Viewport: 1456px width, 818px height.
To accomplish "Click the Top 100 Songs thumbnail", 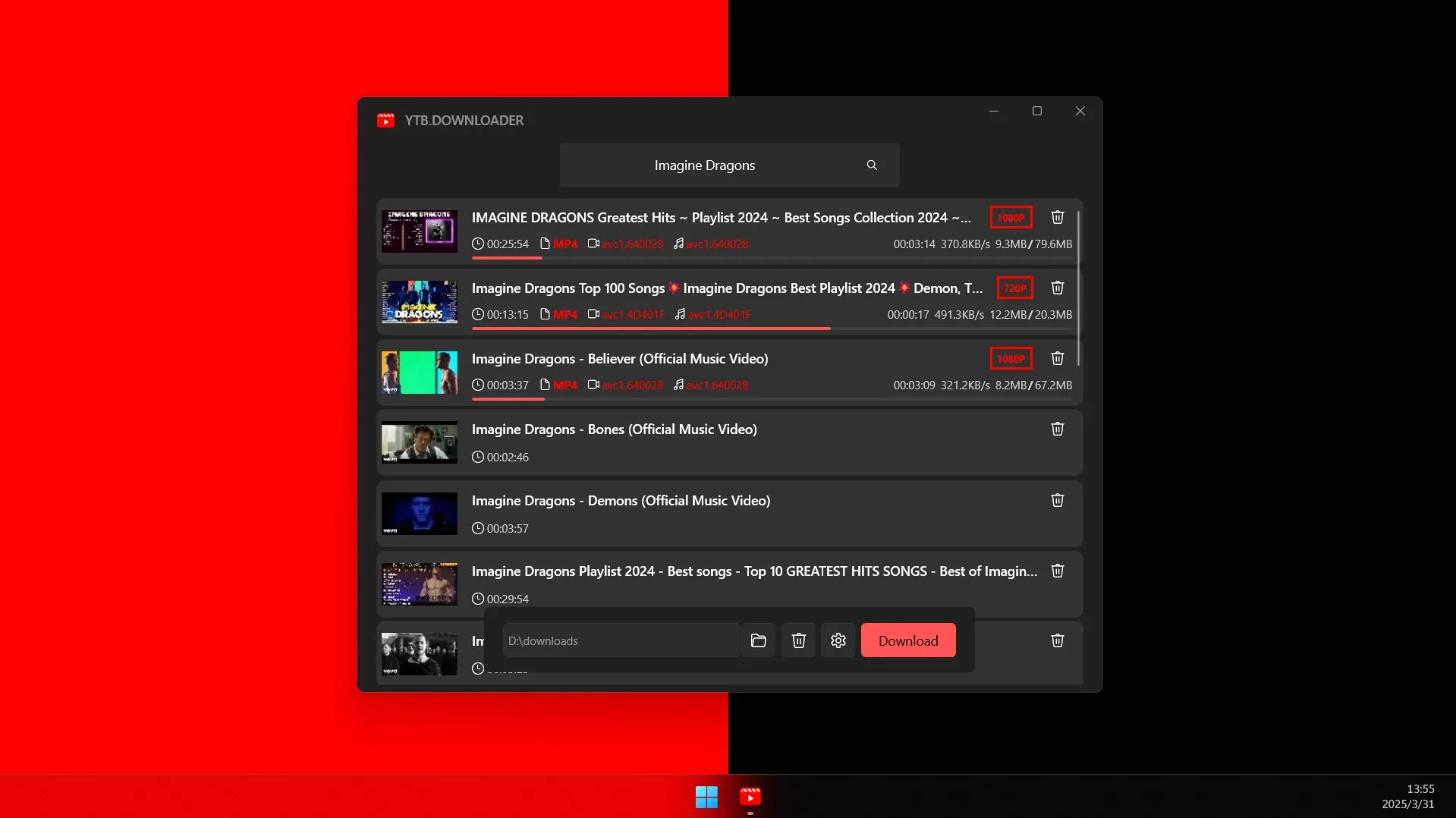I will point(419,302).
